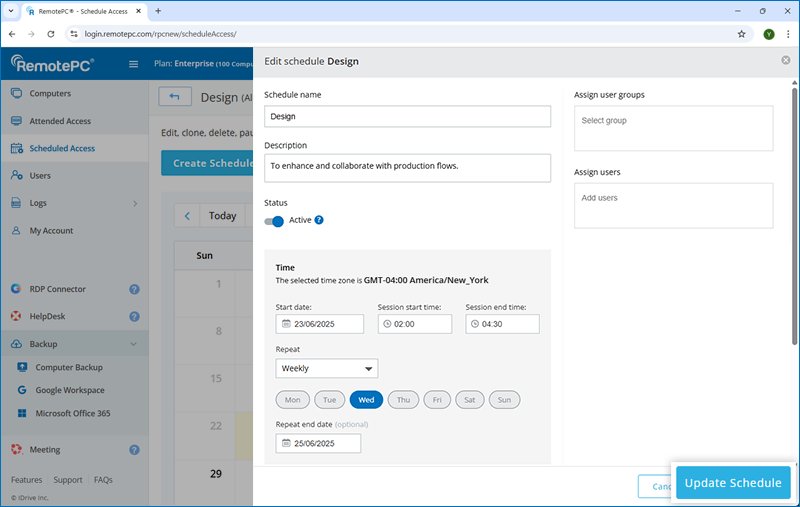Select the Fri day button

[435, 400]
